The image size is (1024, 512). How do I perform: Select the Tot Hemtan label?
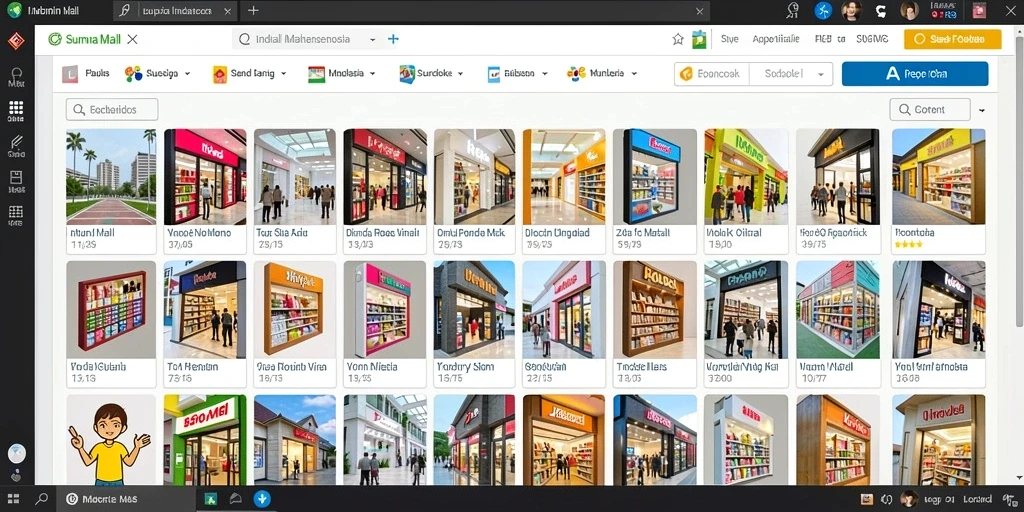[x=193, y=367]
